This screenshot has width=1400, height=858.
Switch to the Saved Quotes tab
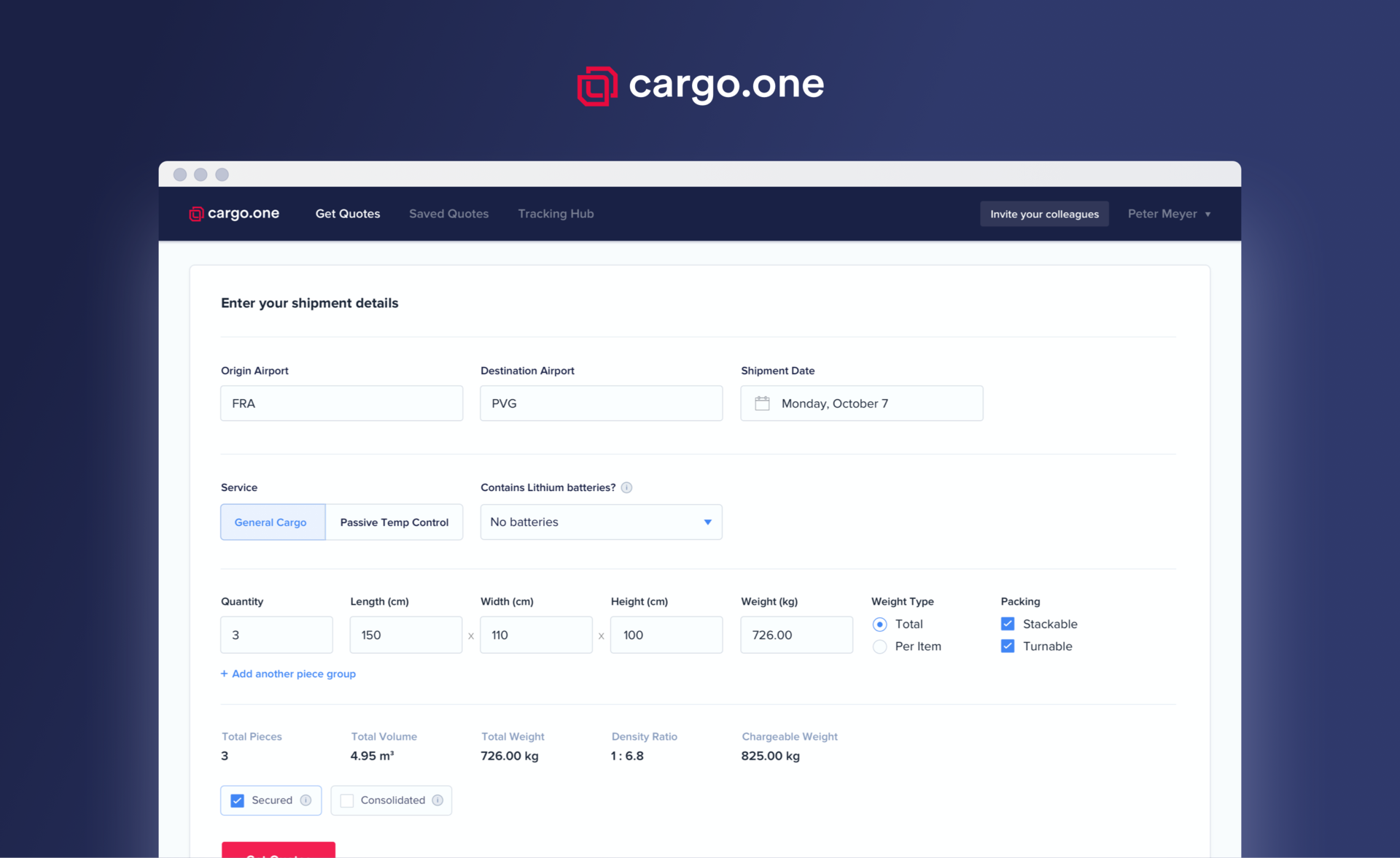tap(448, 214)
